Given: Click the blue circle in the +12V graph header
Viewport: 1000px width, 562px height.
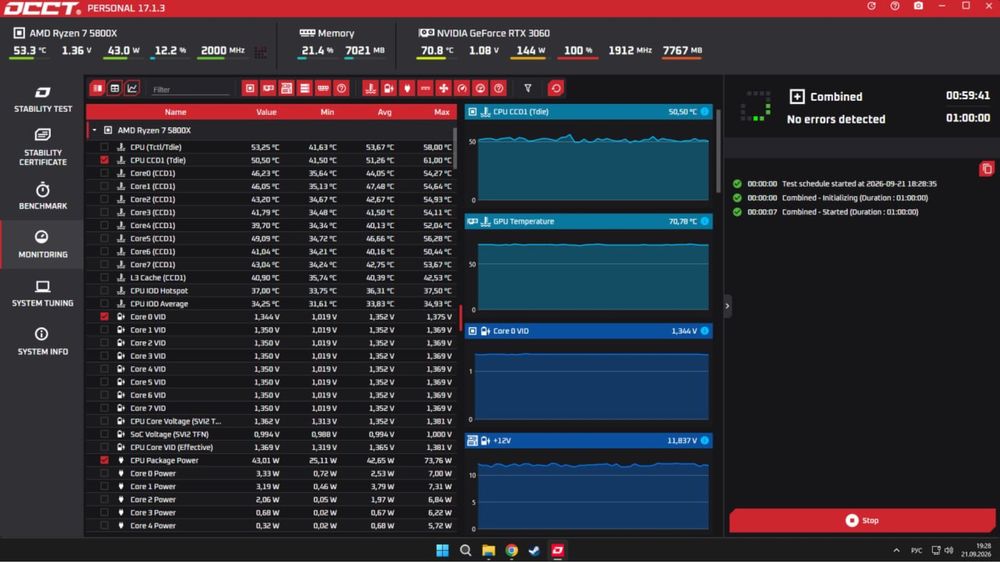Looking at the screenshot, I should (705, 441).
